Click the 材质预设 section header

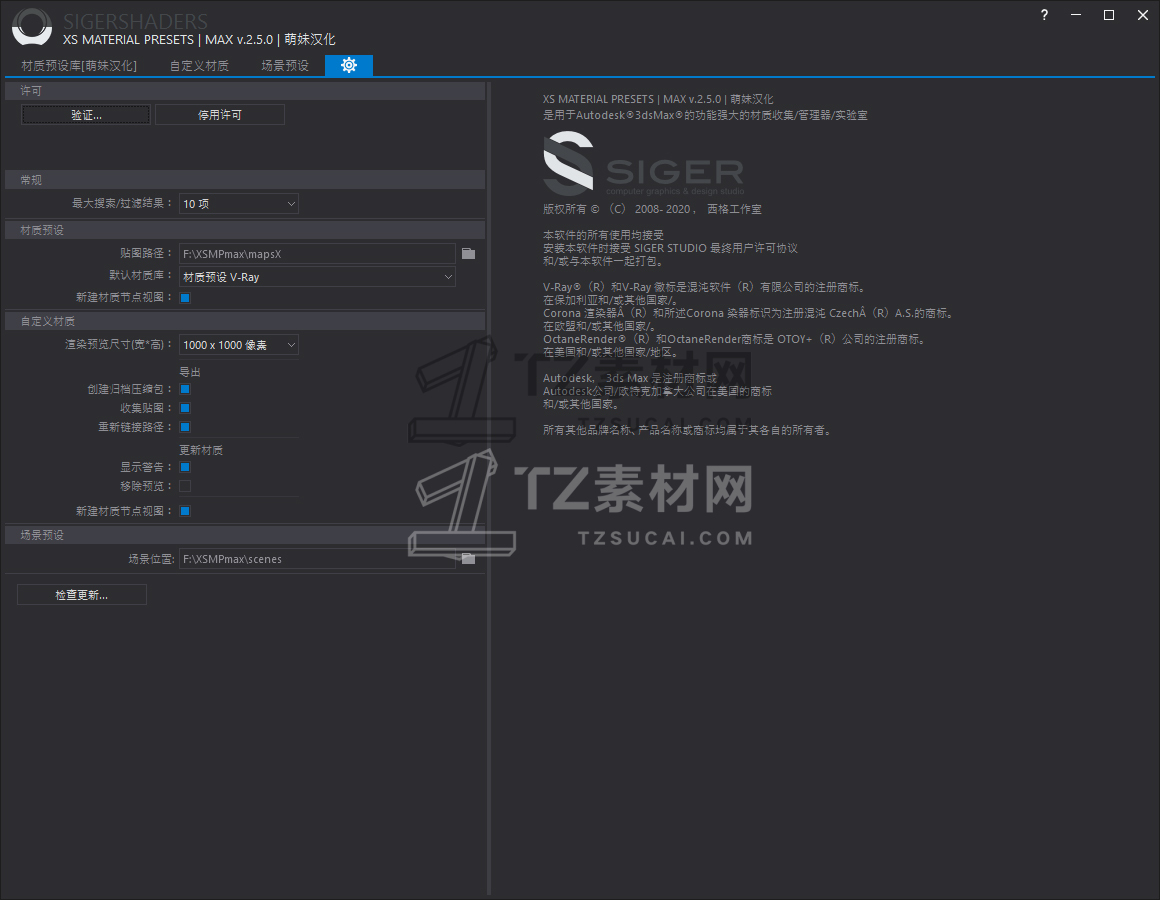click(x=245, y=230)
